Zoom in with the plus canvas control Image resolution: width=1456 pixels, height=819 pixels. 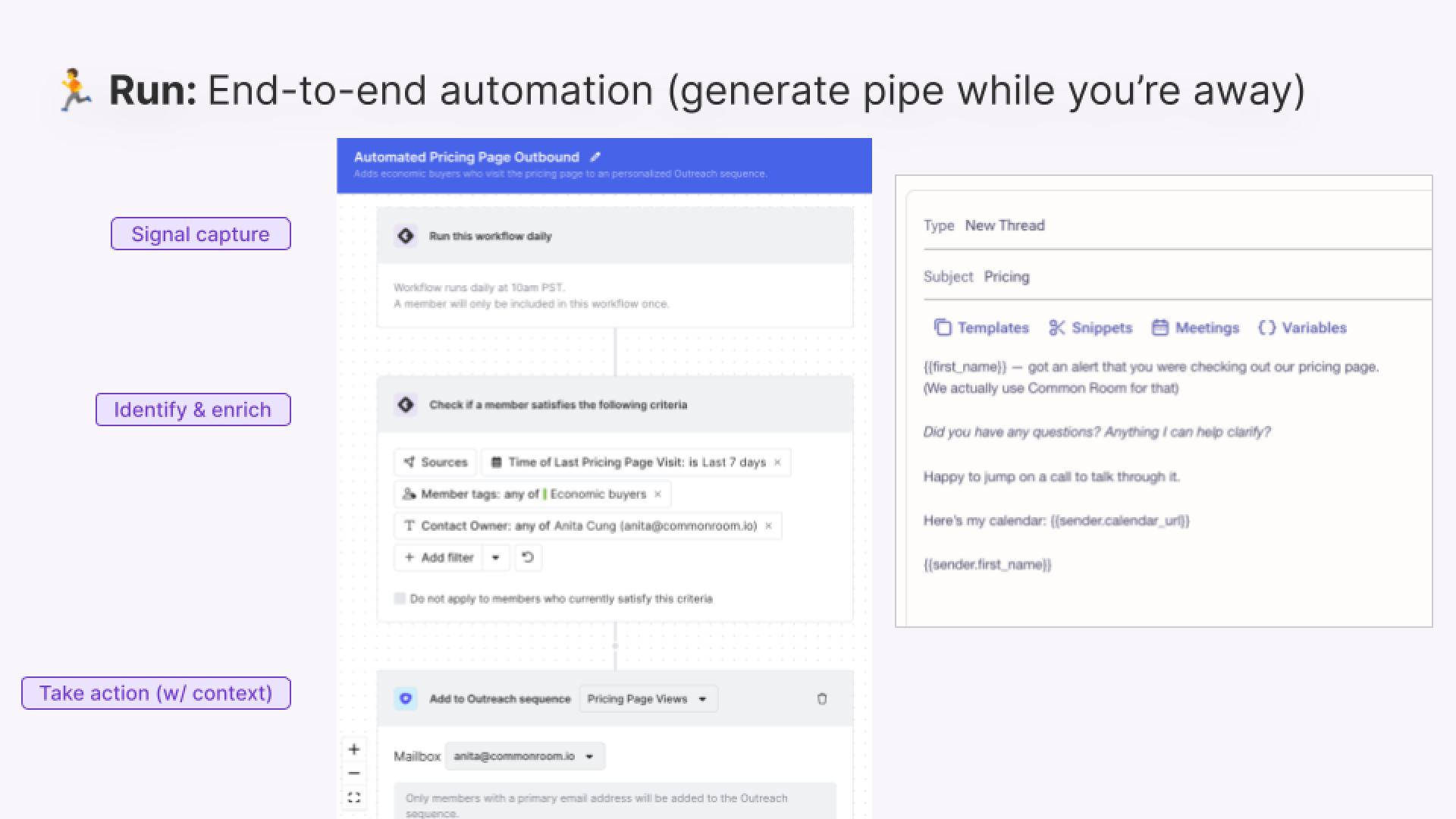click(x=354, y=749)
